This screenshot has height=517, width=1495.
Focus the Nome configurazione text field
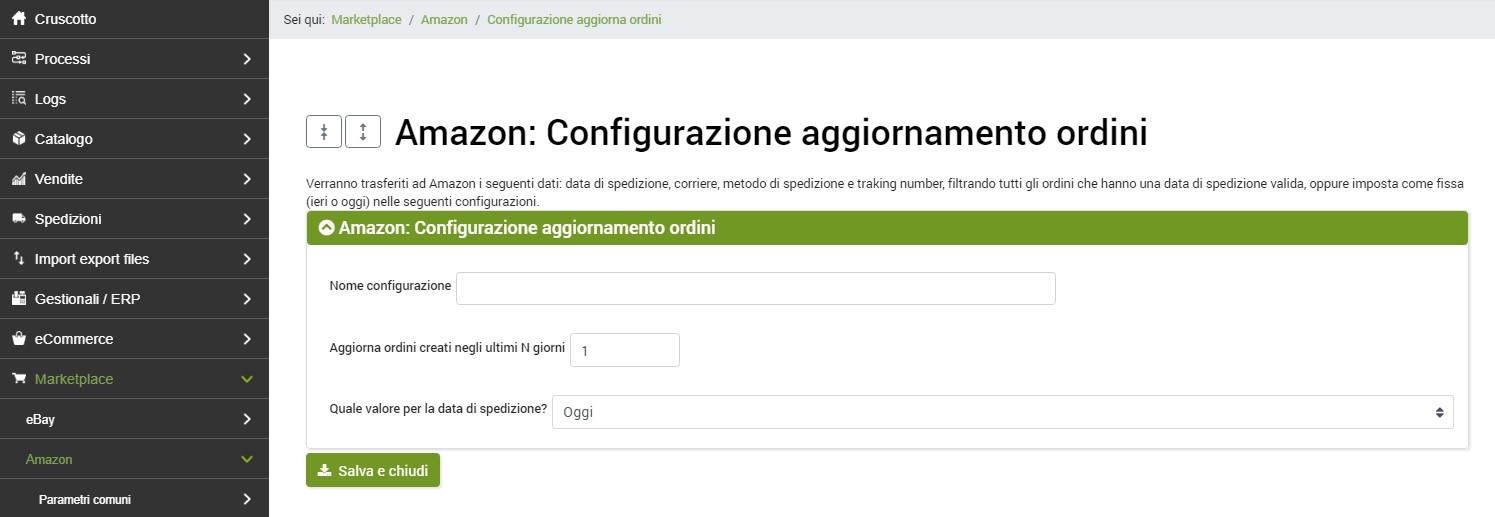coord(755,288)
